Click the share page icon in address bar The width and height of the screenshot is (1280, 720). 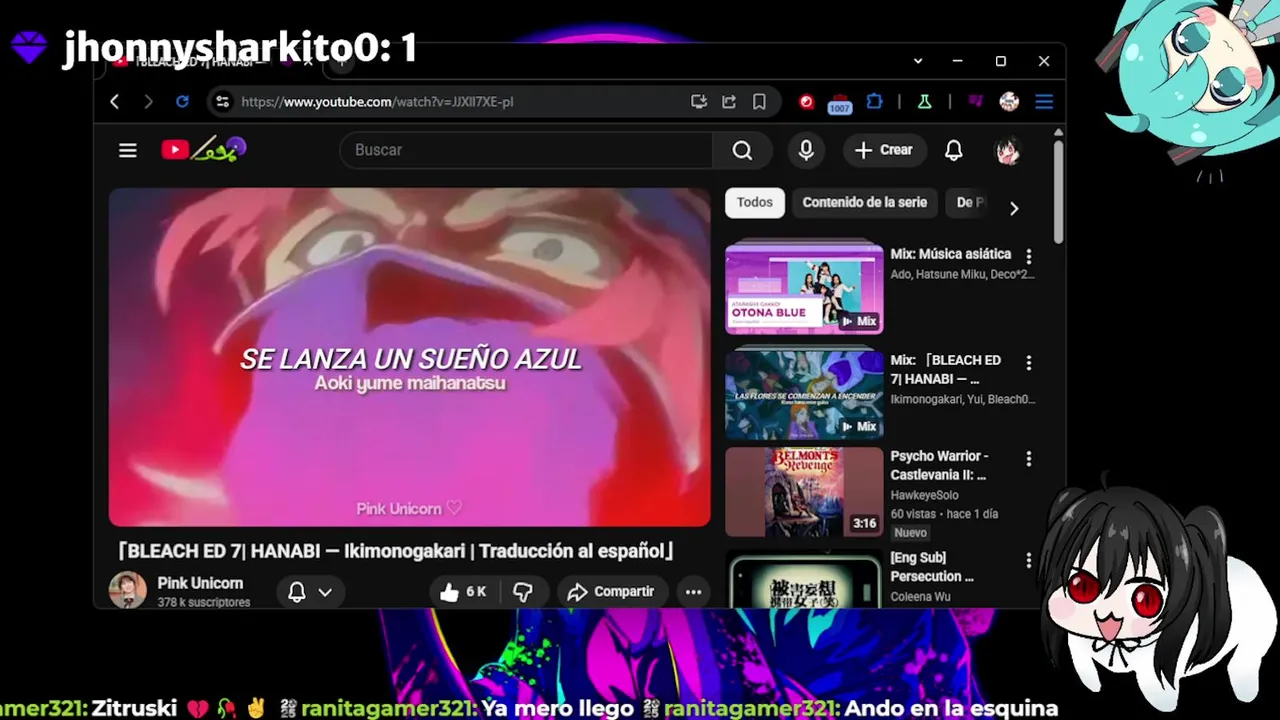point(729,102)
